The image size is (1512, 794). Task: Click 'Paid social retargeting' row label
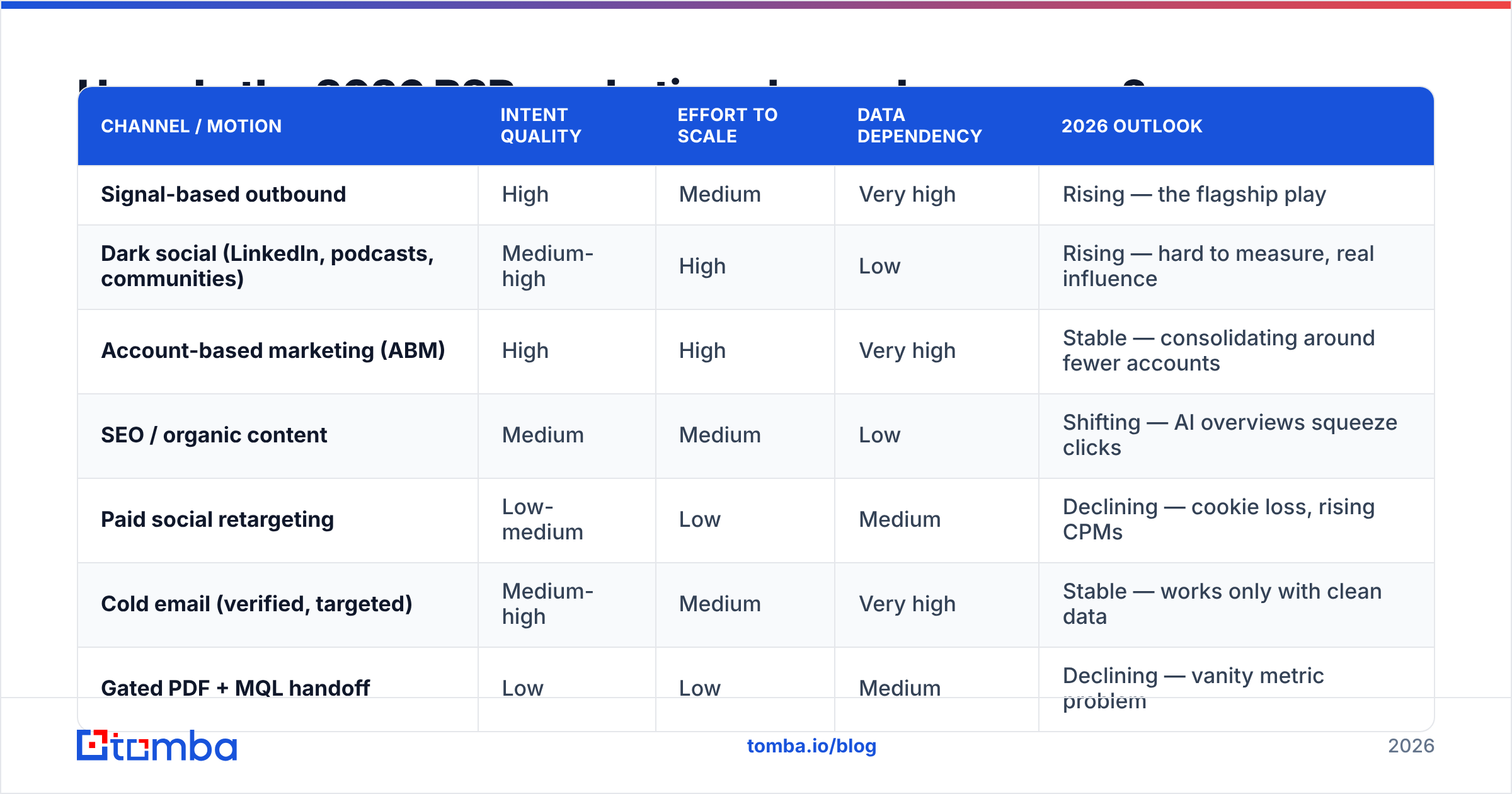coord(217,519)
